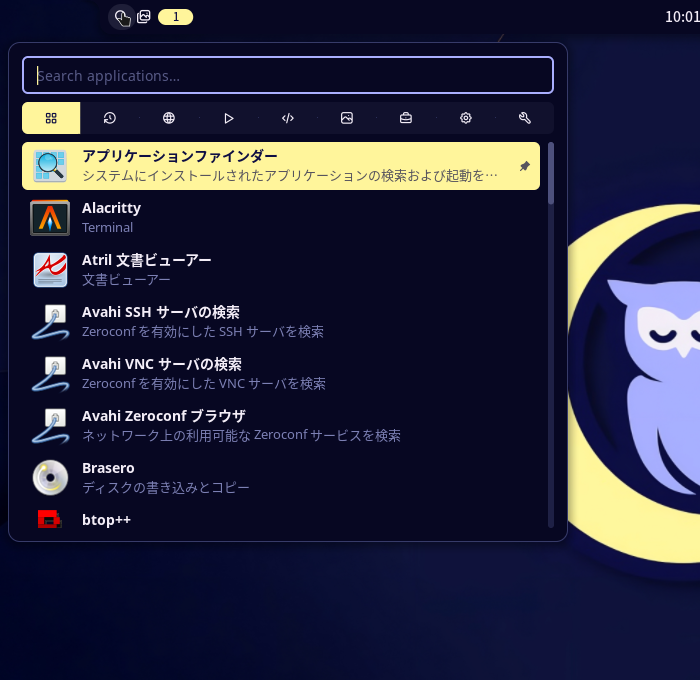This screenshot has width=700, height=680.
Task: Switch to the development code-brackets category
Action: (x=288, y=118)
